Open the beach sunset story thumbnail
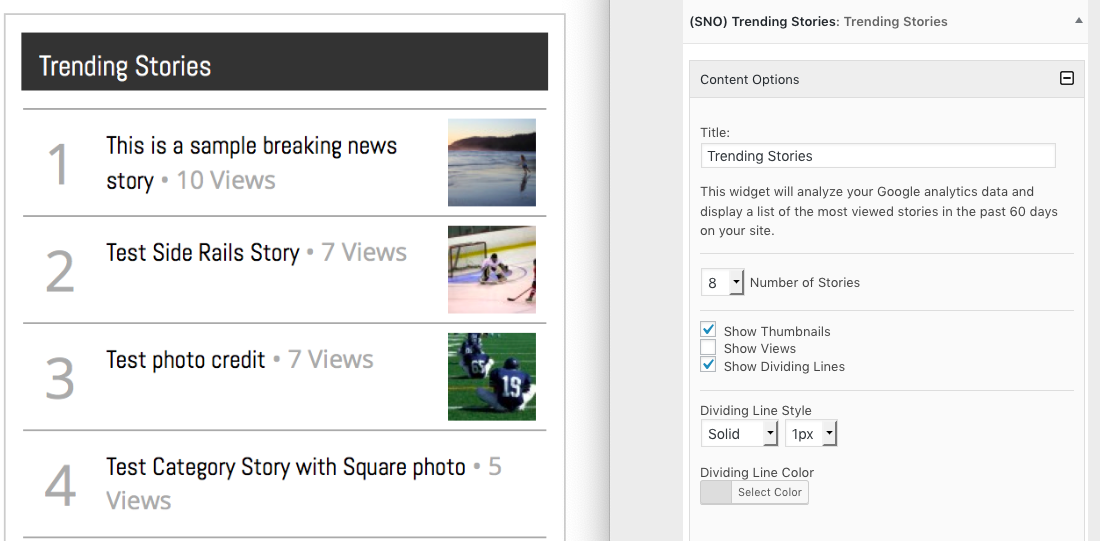Viewport: 1100px width, 541px height. point(492,162)
